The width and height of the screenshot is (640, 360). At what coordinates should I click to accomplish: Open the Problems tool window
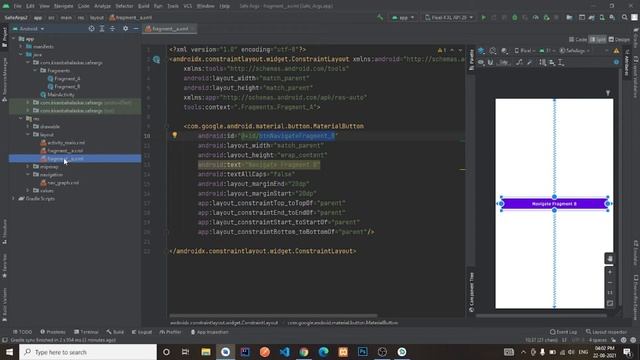pos(53,332)
